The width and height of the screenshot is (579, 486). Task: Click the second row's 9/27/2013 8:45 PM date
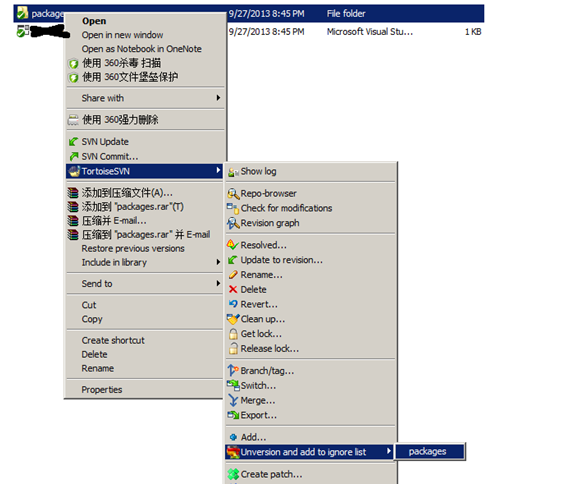(x=267, y=32)
